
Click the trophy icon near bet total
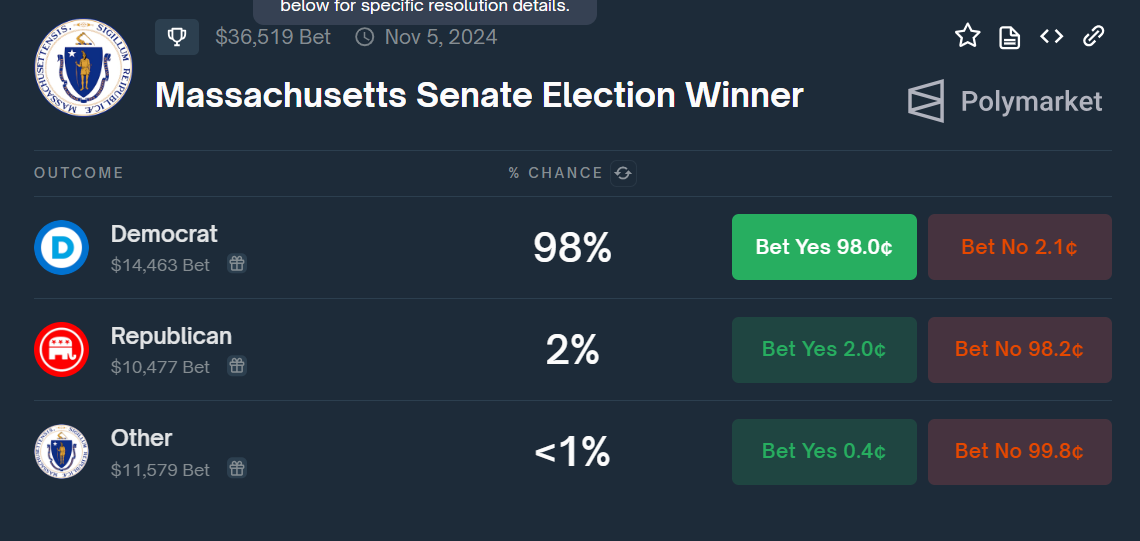pos(177,37)
